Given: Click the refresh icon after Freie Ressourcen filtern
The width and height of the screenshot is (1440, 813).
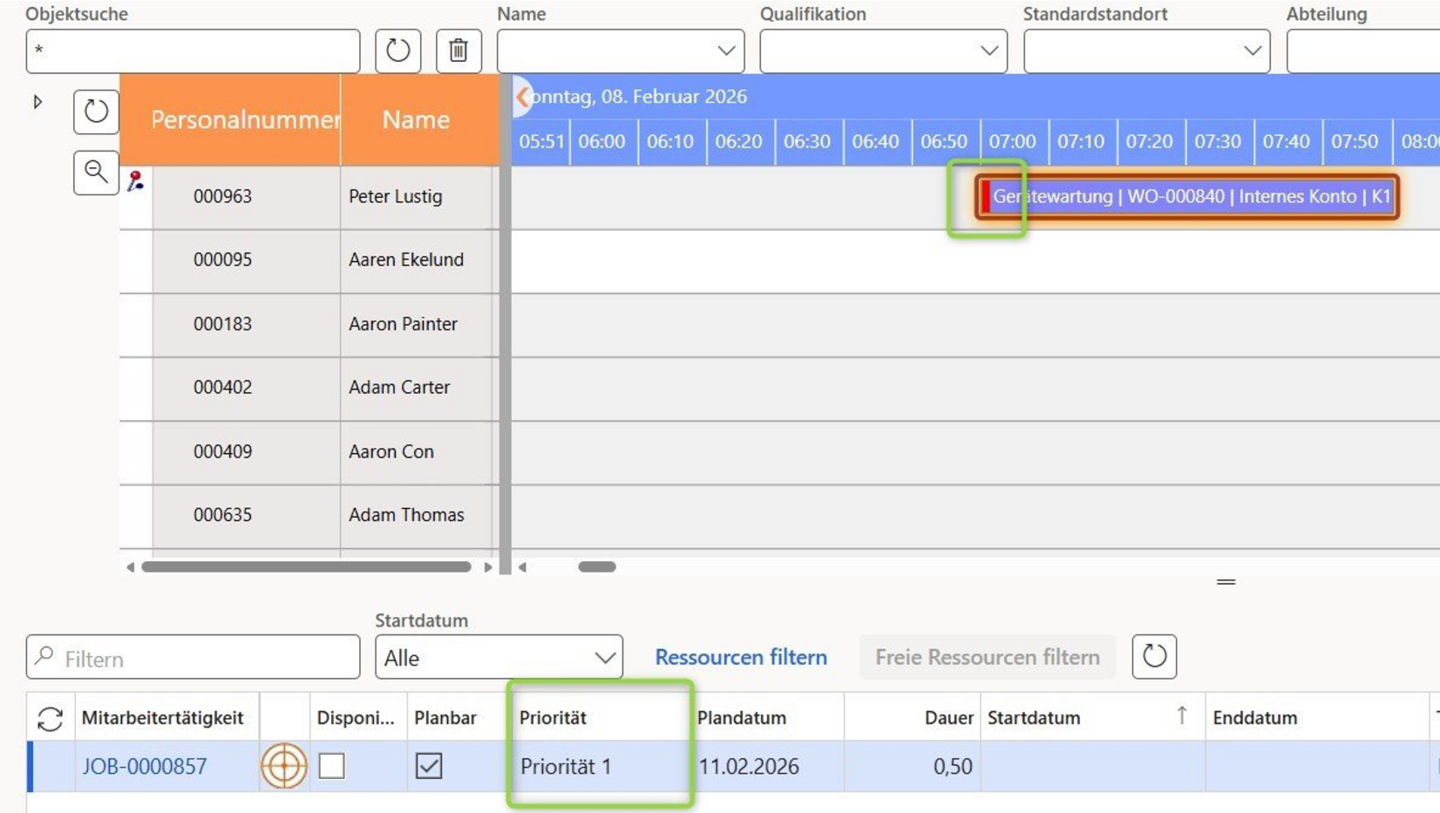Looking at the screenshot, I should click(1154, 657).
